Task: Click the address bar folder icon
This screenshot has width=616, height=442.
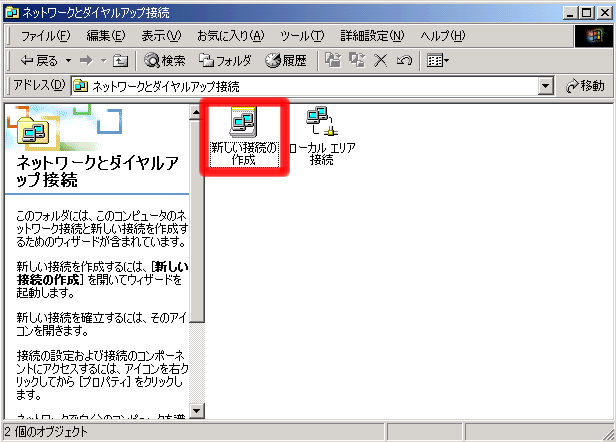Action: [81, 86]
